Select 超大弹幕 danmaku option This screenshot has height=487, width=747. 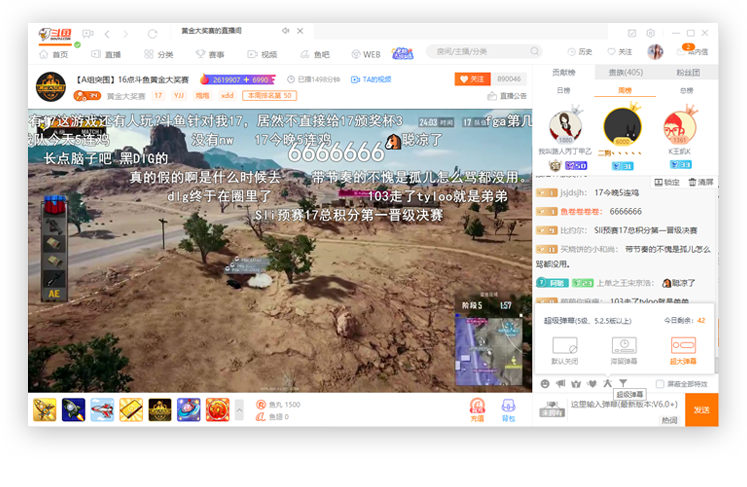click(x=683, y=350)
